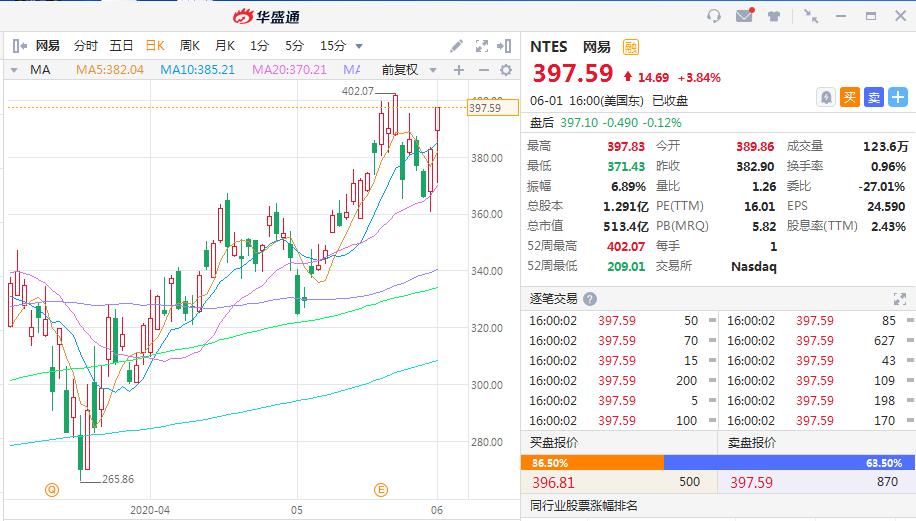Minimize the 华盛通 window
The width and height of the screenshot is (916, 521).
point(841,16)
